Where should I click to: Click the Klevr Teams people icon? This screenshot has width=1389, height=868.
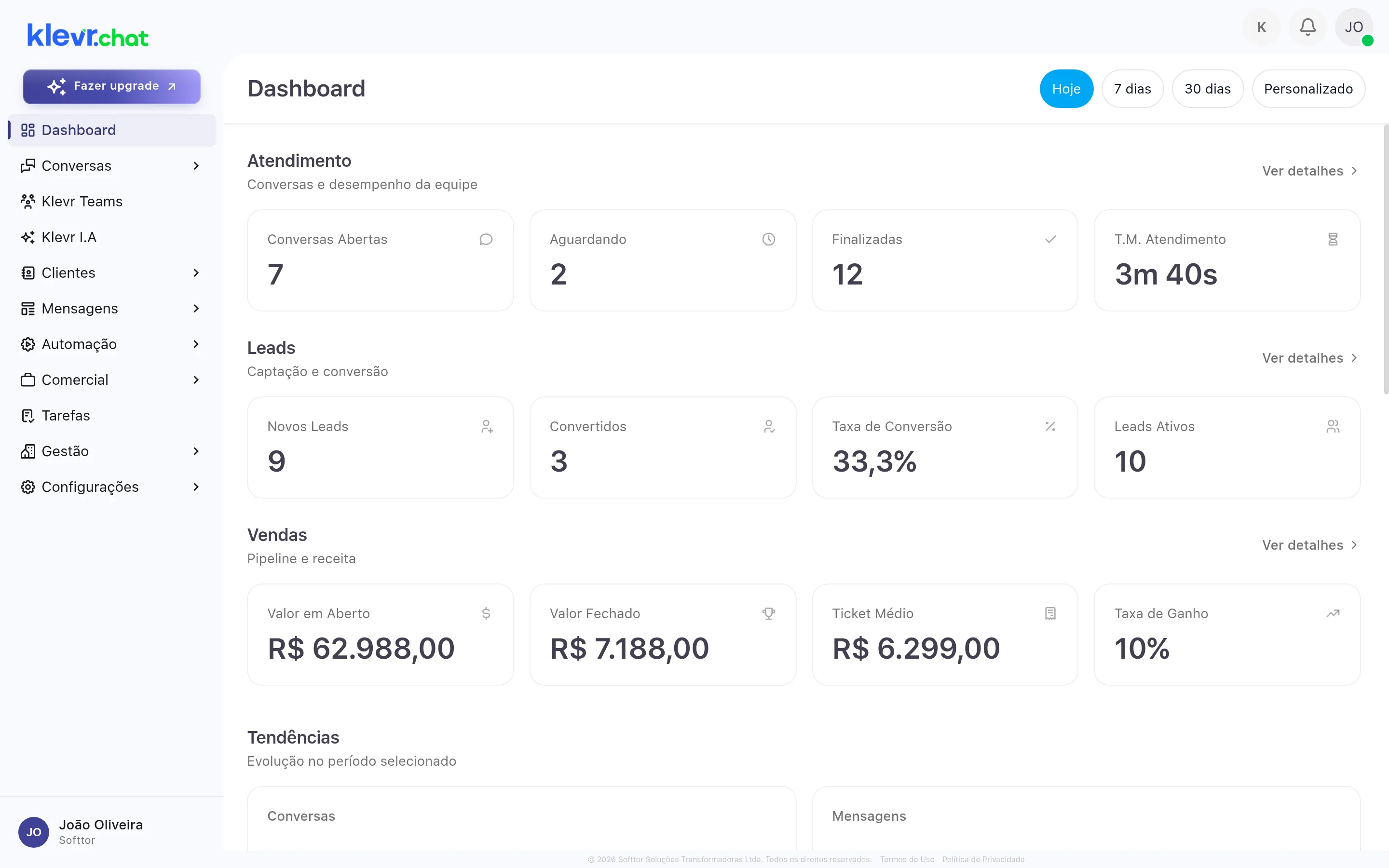click(x=27, y=202)
